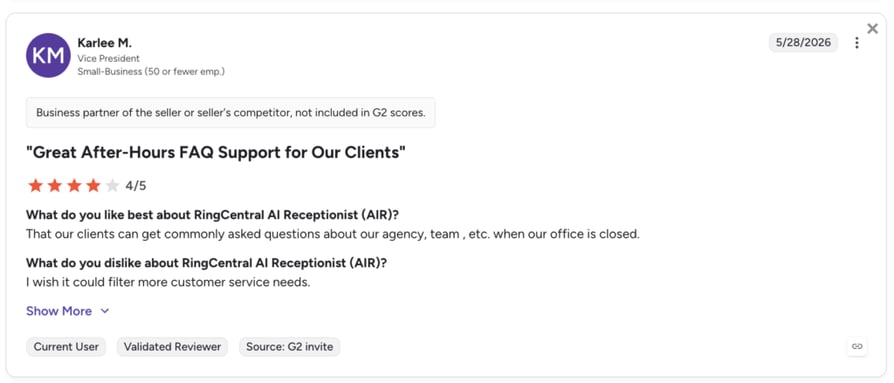Select the first orange rating star
The image size is (894, 383).
(x=35, y=185)
